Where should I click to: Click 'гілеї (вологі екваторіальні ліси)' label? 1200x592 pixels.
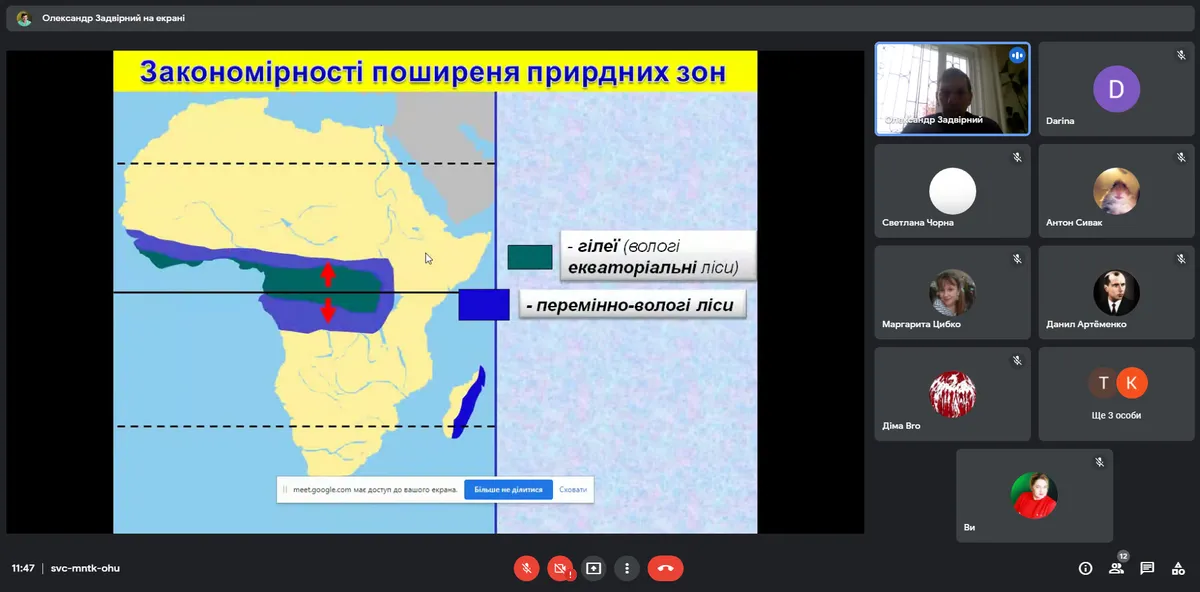pos(657,256)
